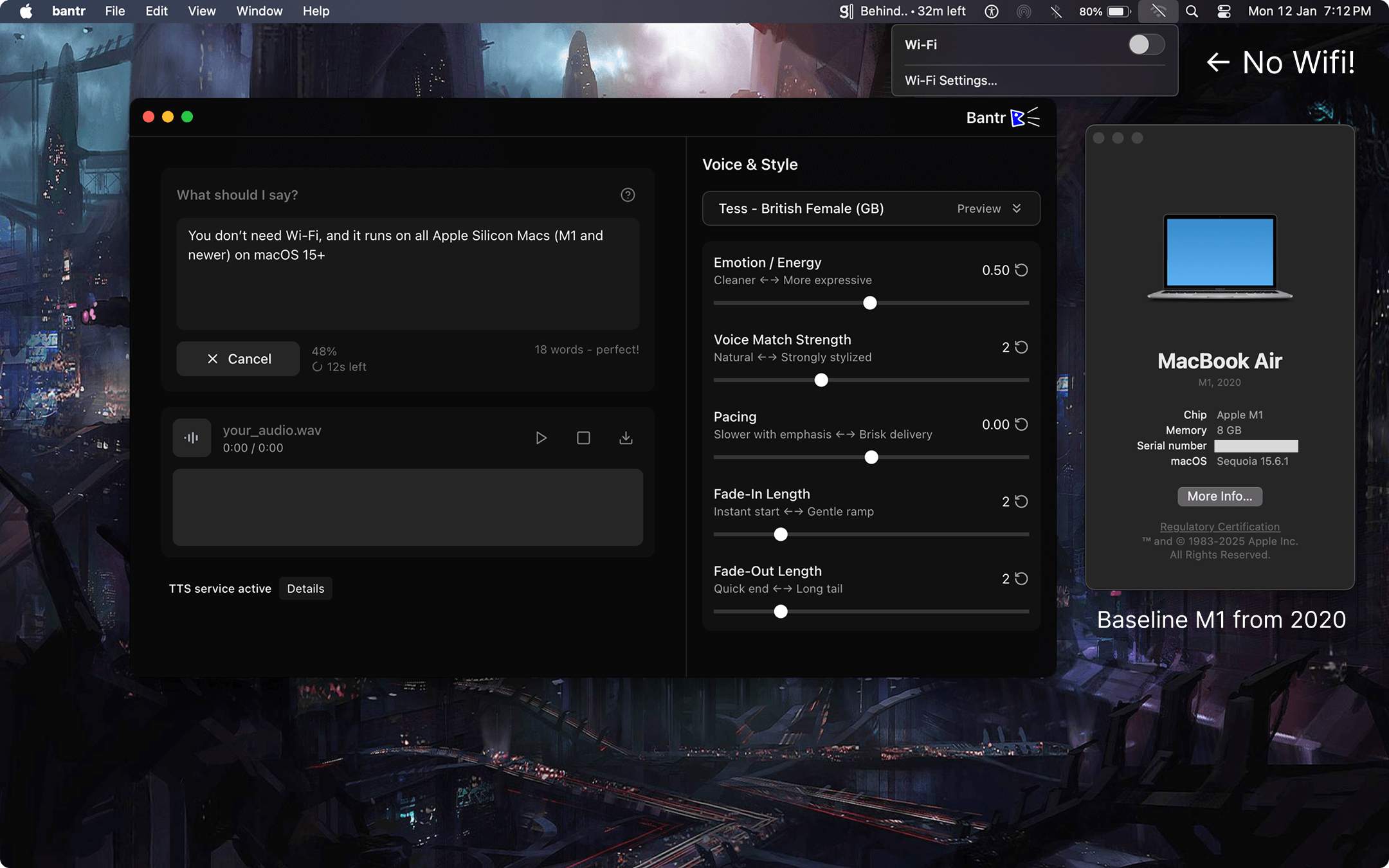Open the Window menu
The width and height of the screenshot is (1389, 868).
point(259,11)
